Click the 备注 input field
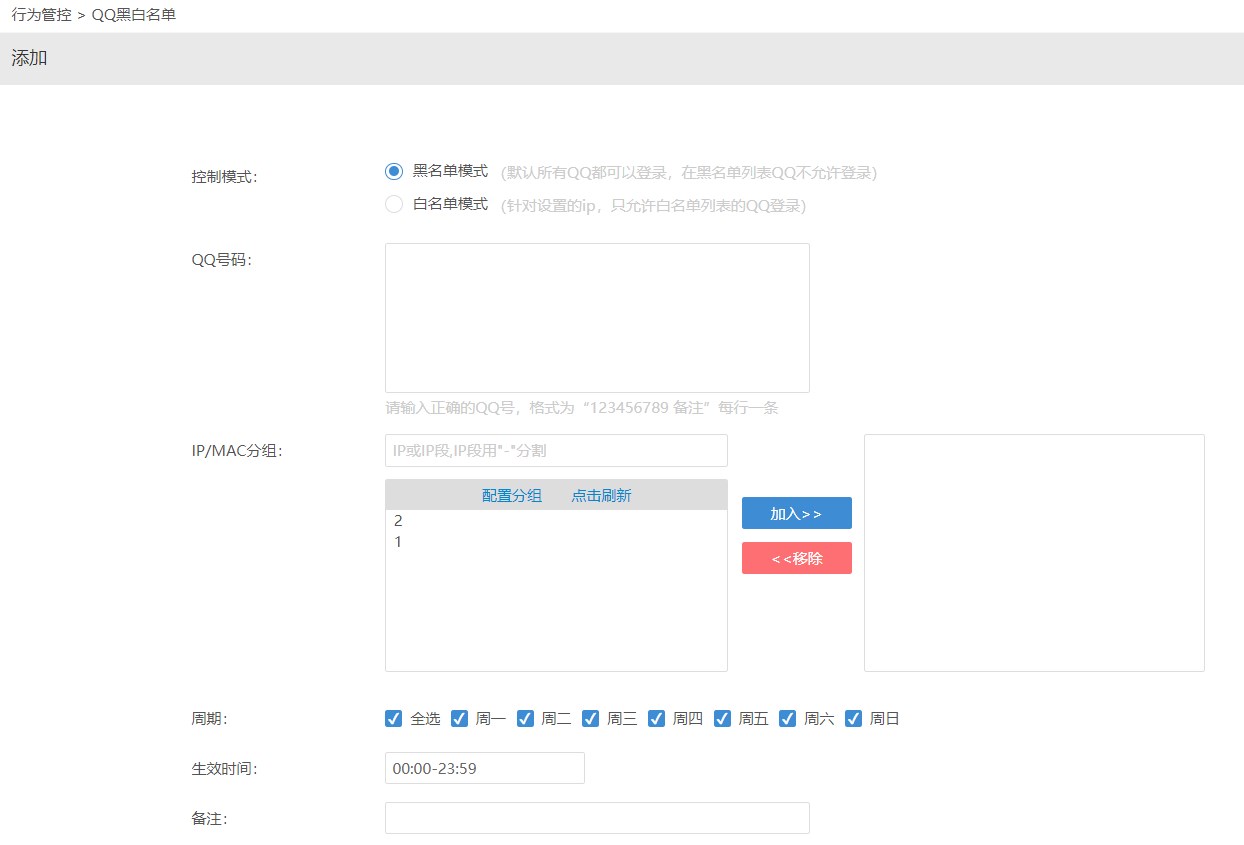This screenshot has width=1244, height=845. 597,818
